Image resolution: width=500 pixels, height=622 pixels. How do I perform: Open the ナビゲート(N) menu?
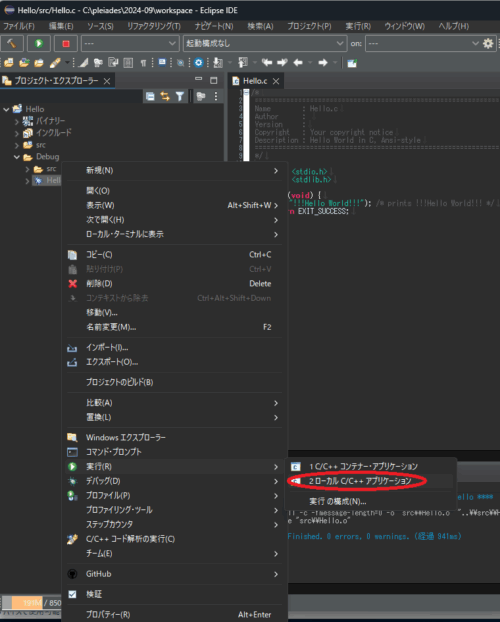click(x=214, y=26)
